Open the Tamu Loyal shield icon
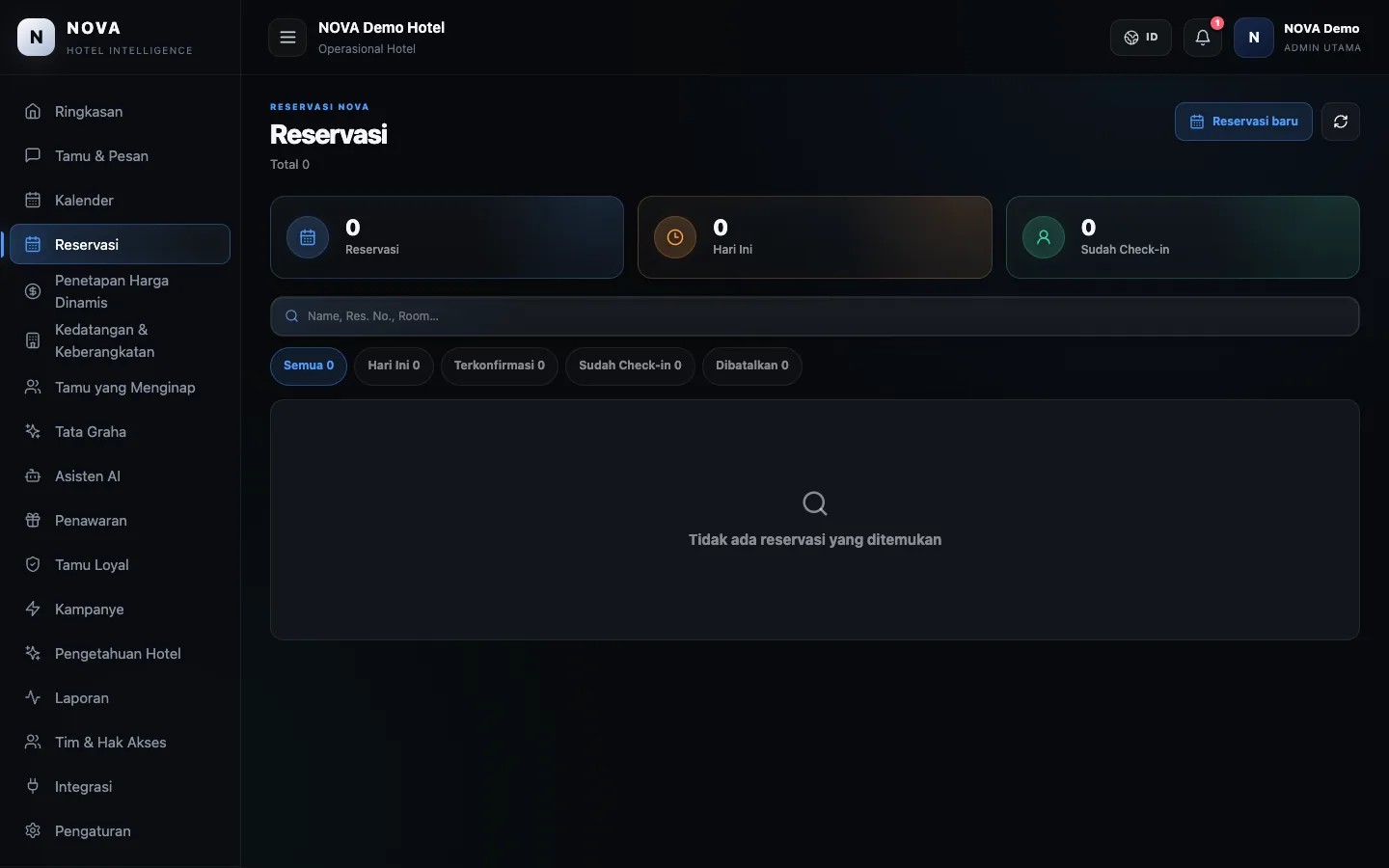This screenshot has width=1389, height=868. (x=33, y=564)
